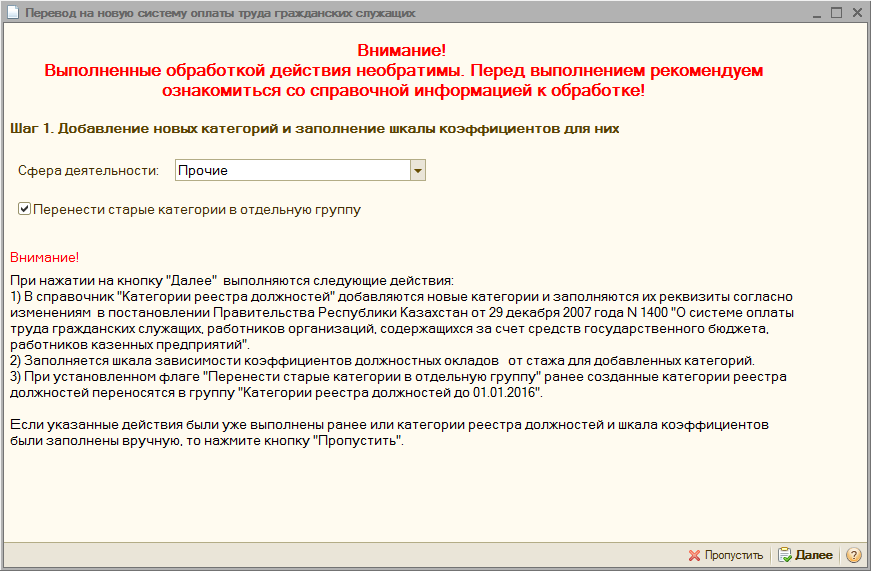Click the 'При нажатии на кнопку Далее' line

point(231,281)
